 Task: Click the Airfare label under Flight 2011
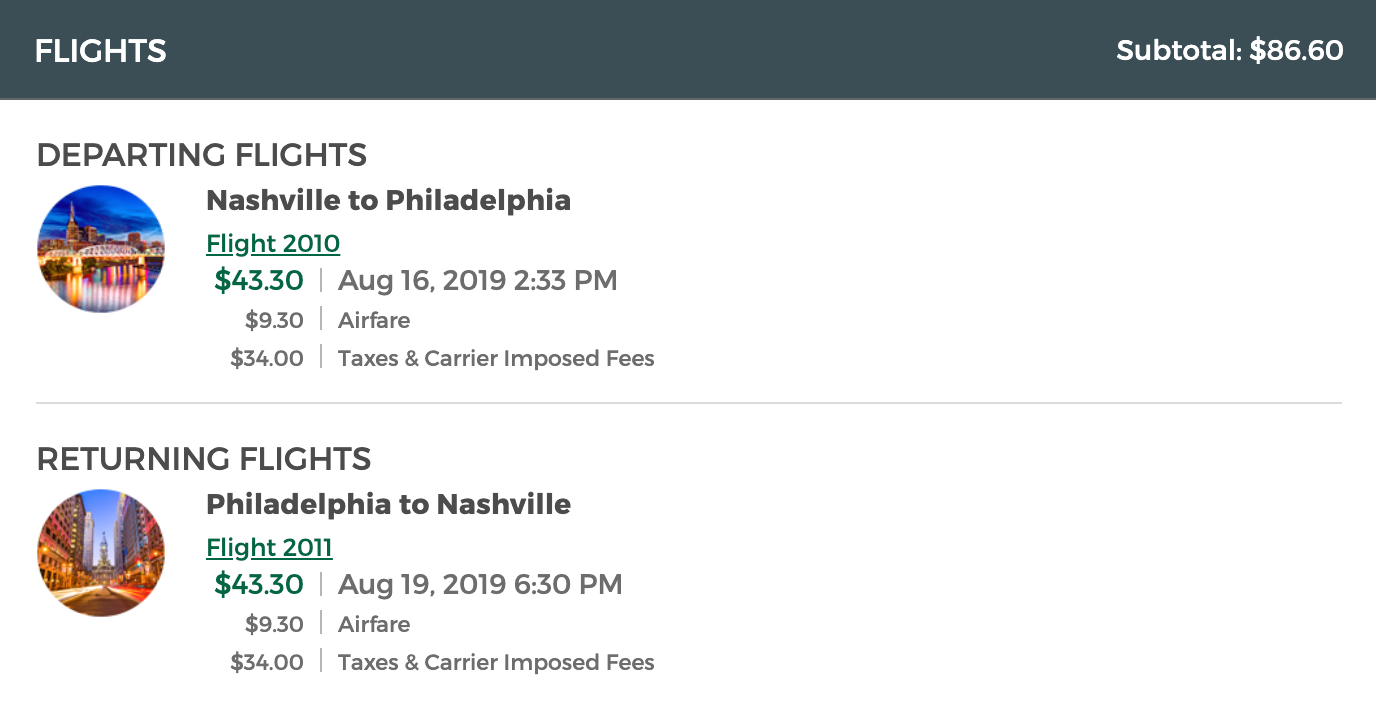click(374, 624)
